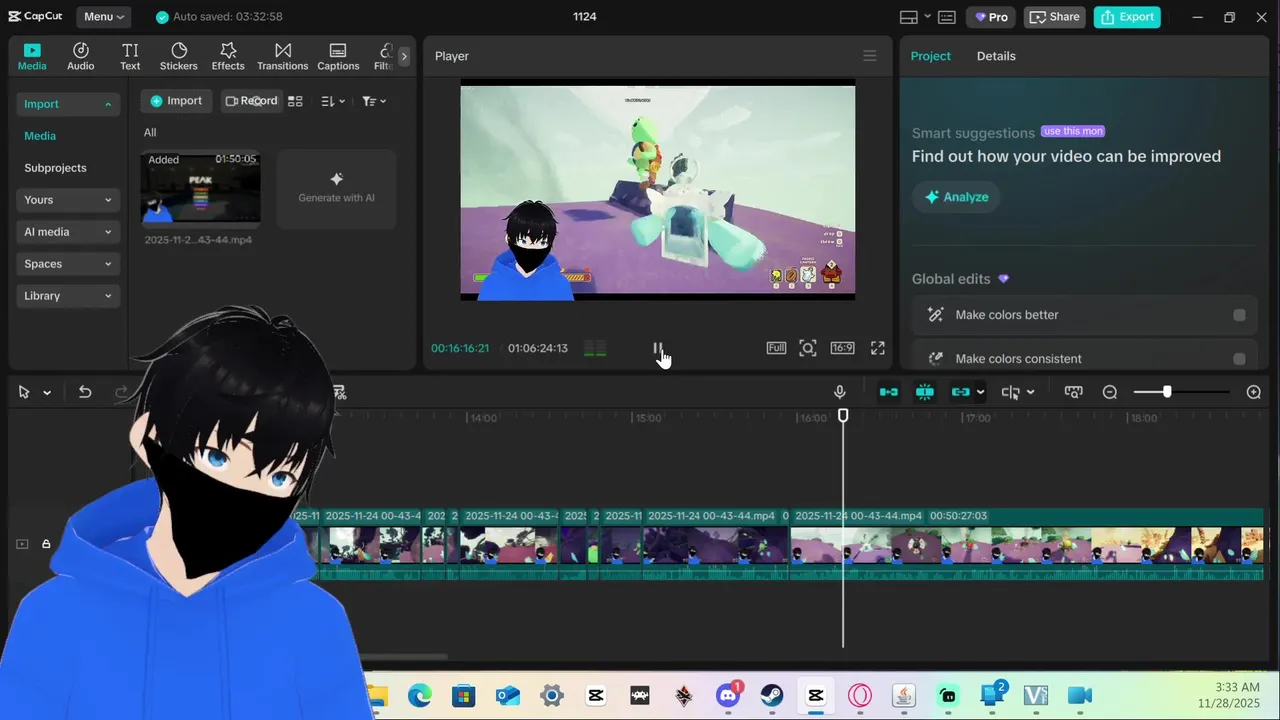Image resolution: width=1280 pixels, height=720 pixels.
Task: Select the clip labeled 00:50:27:03
Action: pos(1027,545)
